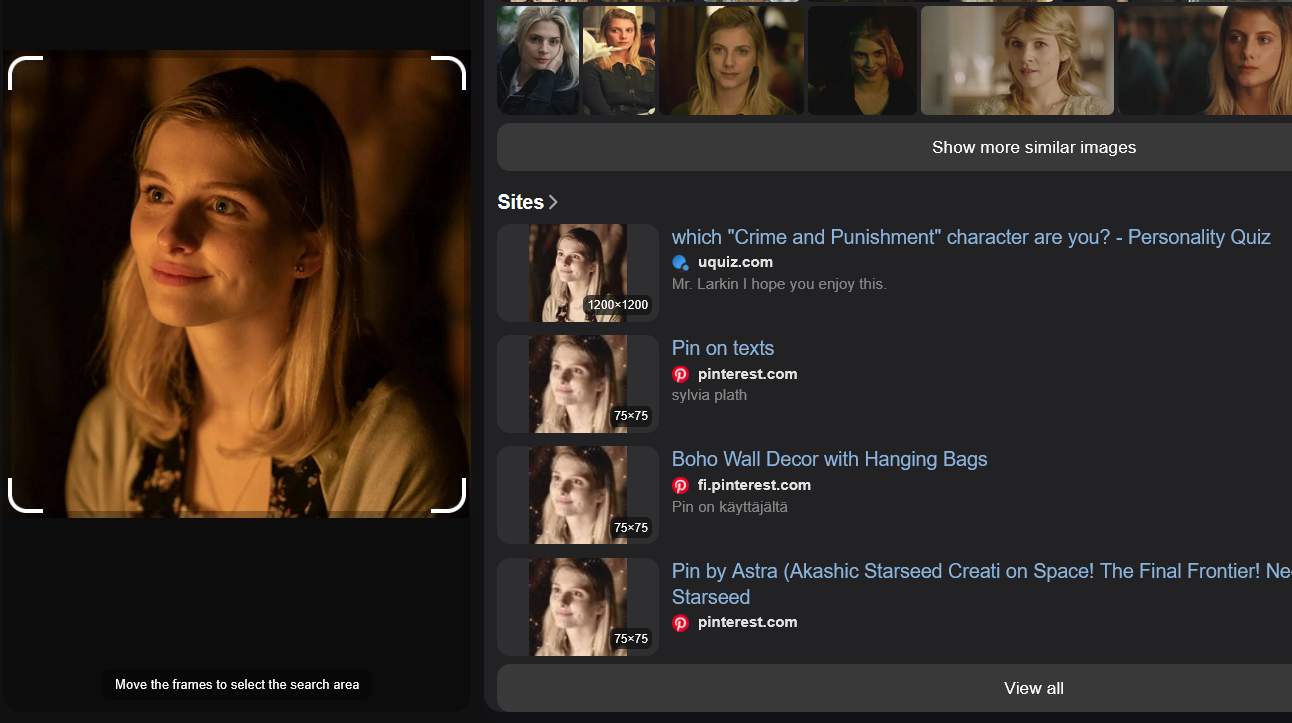
Task: Click 'Pin on käyttäjältä' description text
Action: click(x=730, y=507)
